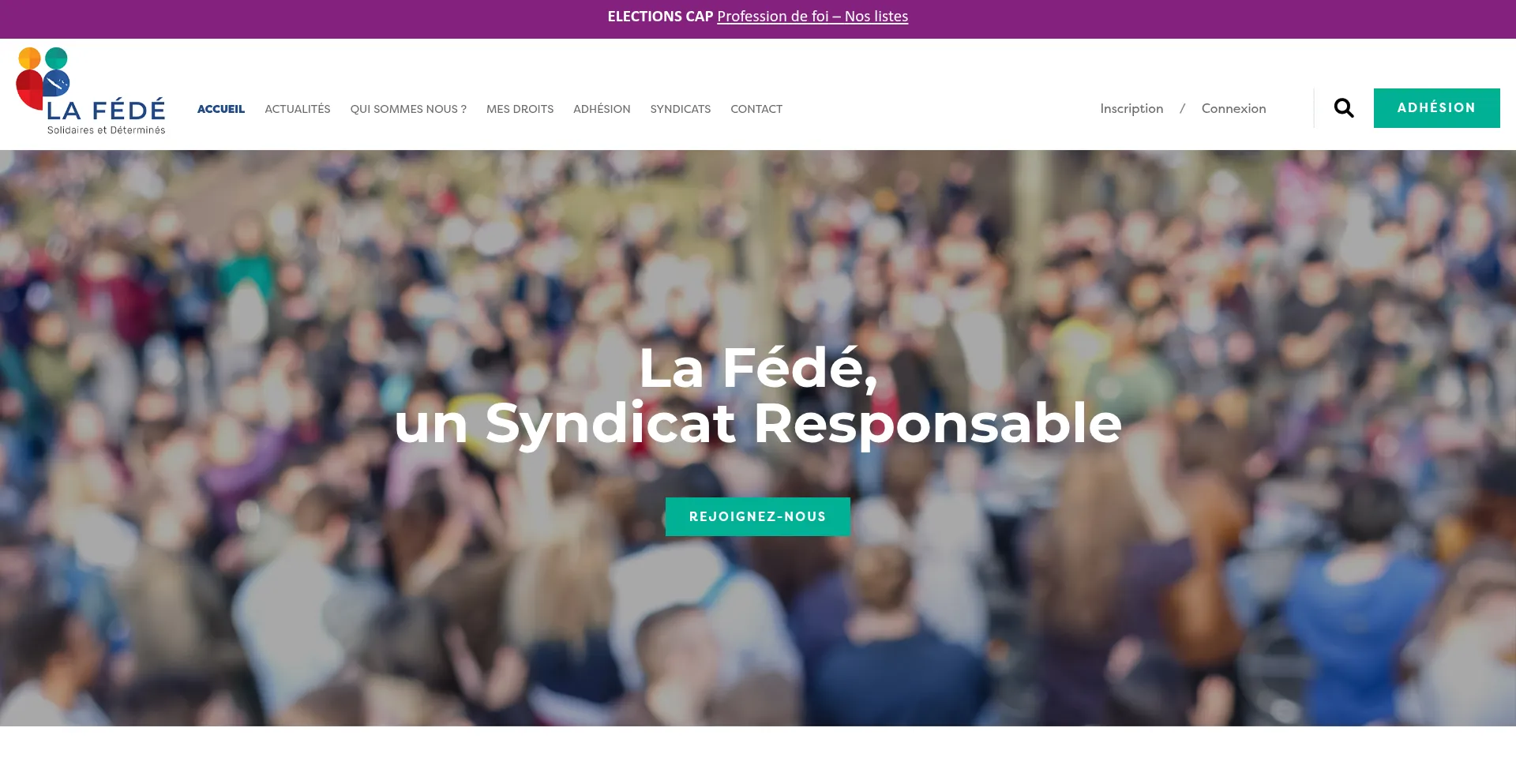Click the Rejoignez-nous button

[758, 516]
